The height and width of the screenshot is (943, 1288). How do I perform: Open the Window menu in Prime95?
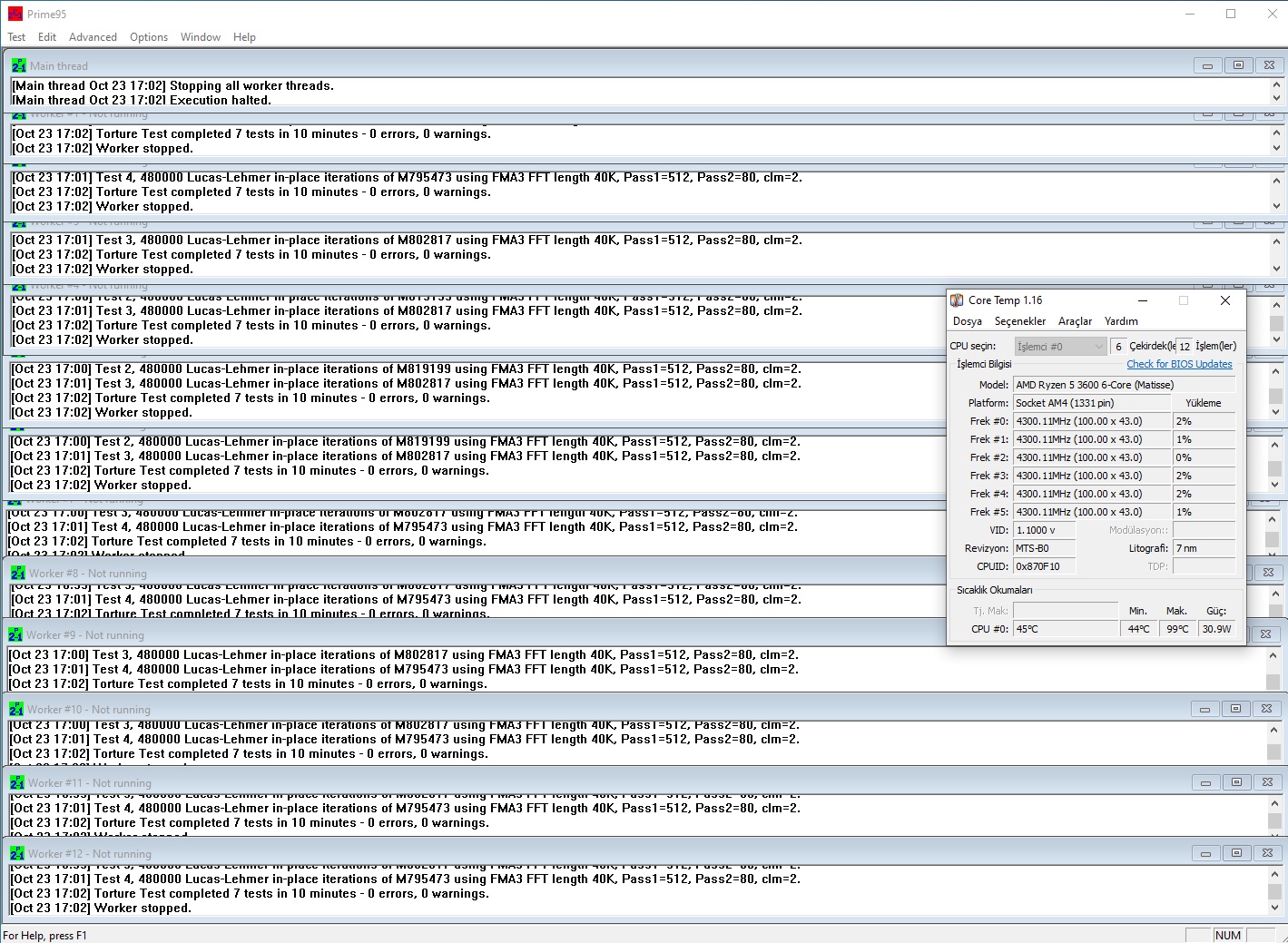tap(201, 37)
